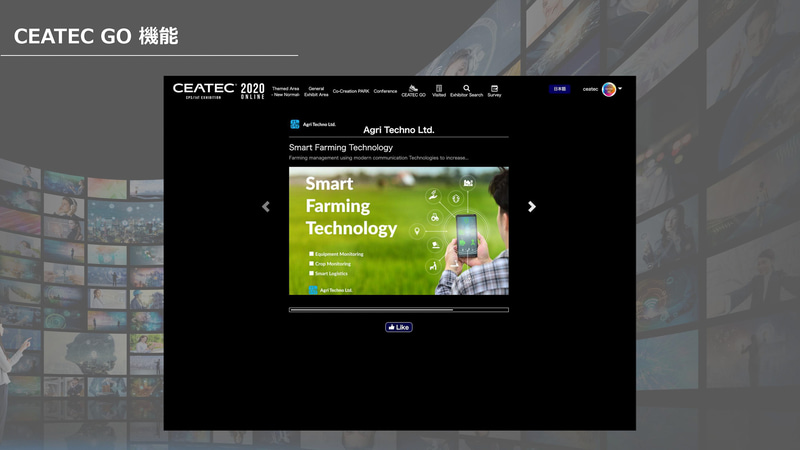The width and height of the screenshot is (800, 450).
Task: Click the CEATEC GO 機能 slide title
Action: pos(96,36)
